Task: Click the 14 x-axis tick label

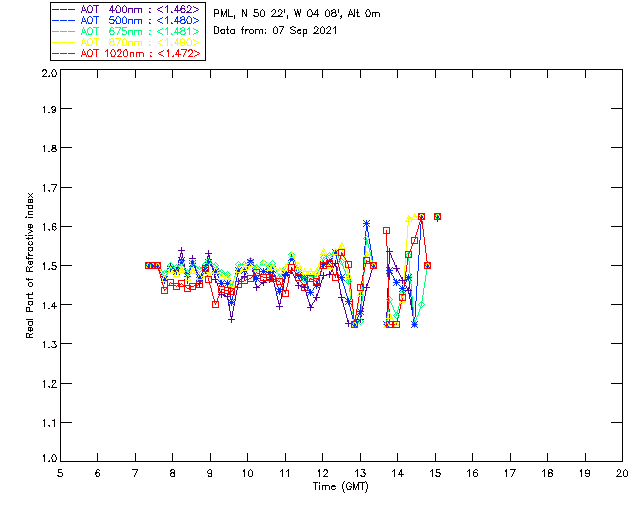Action: [398, 473]
